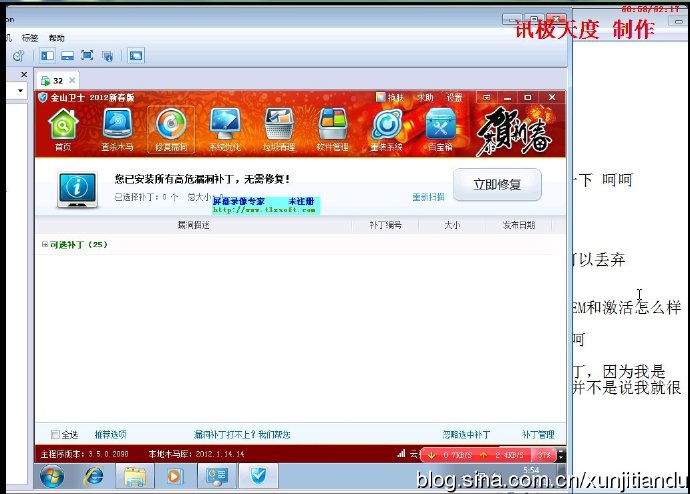The image size is (690, 494).
Task: Close the left sidebar panel
Action: click(24, 75)
